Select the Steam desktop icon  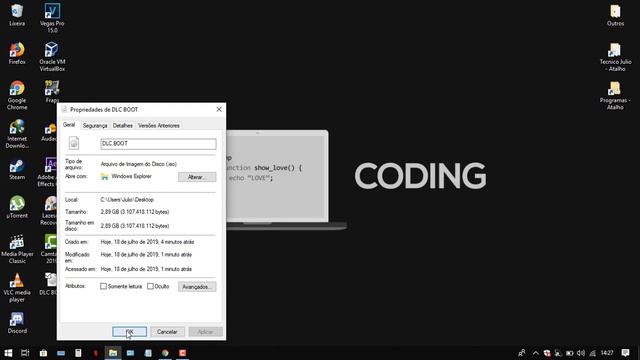17,169
